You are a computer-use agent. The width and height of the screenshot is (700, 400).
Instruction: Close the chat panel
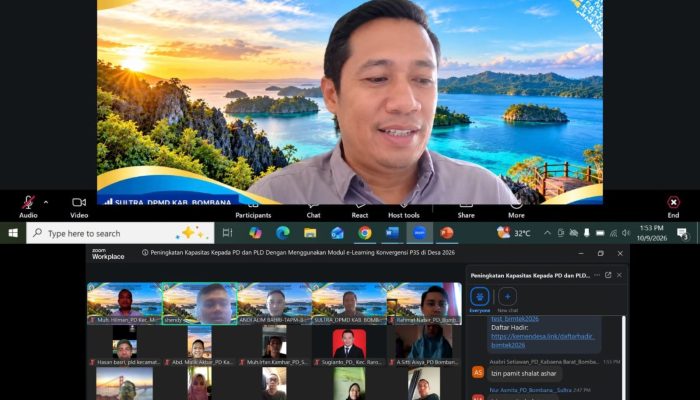tap(619, 275)
